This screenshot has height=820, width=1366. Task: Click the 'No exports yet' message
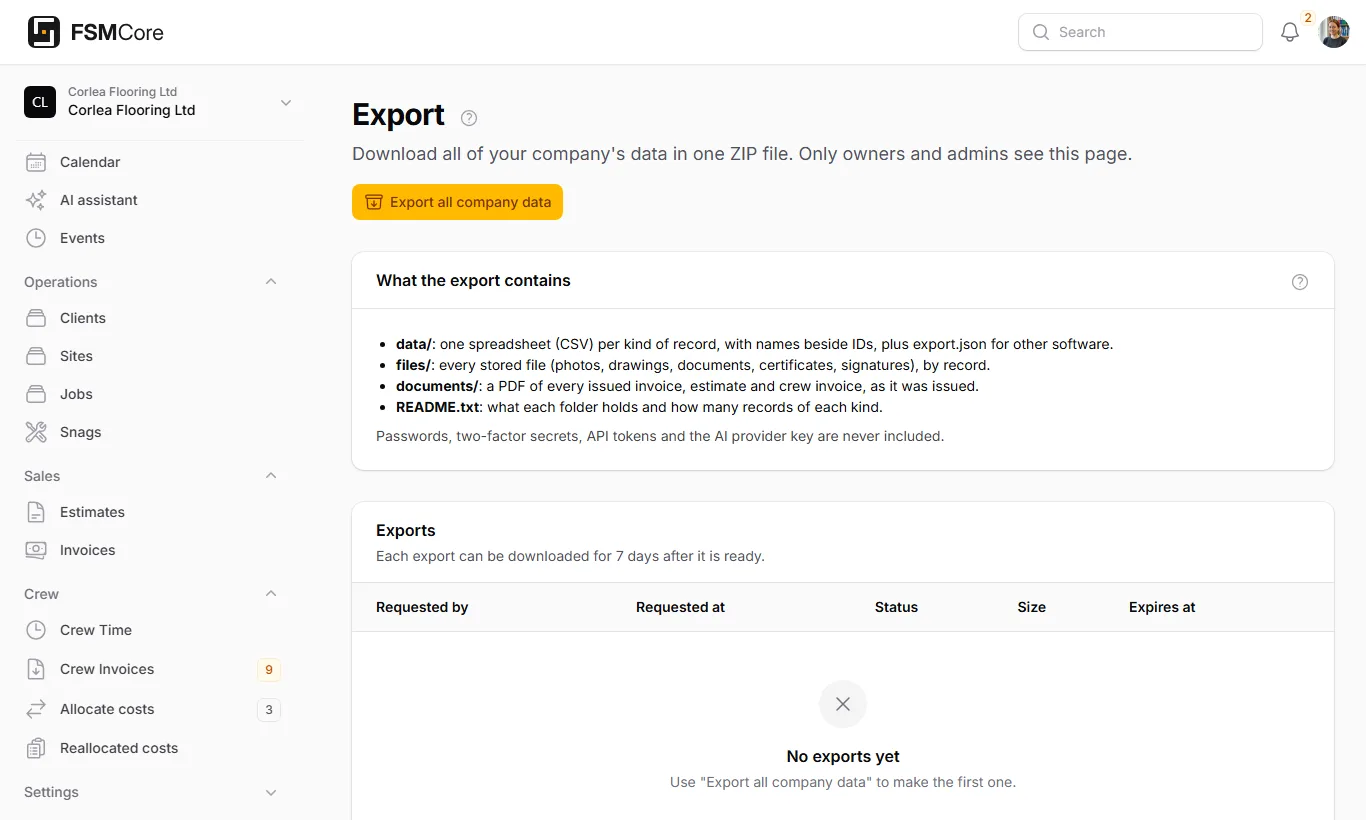[843, 757]
